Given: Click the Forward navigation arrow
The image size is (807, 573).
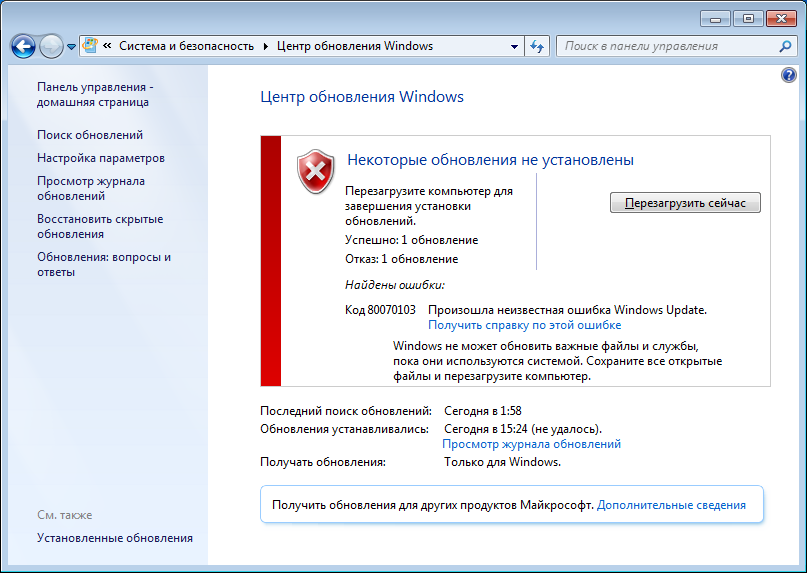Looking at the screenshot, I should (51, 46).
